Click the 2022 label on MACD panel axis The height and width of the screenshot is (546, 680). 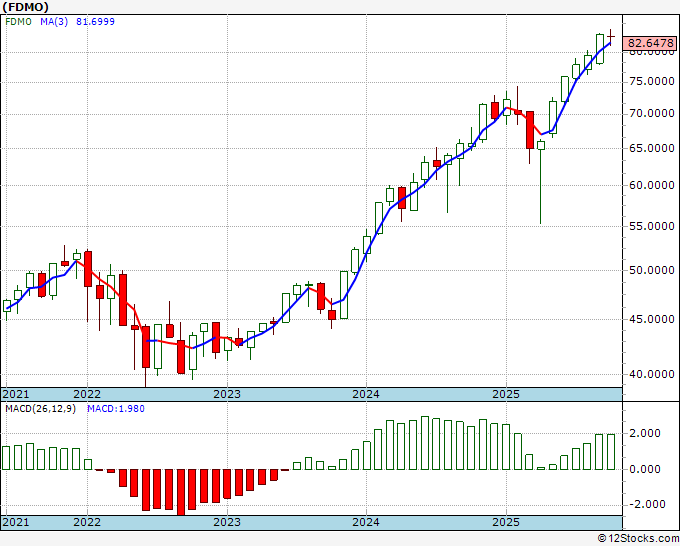point(87,522)
